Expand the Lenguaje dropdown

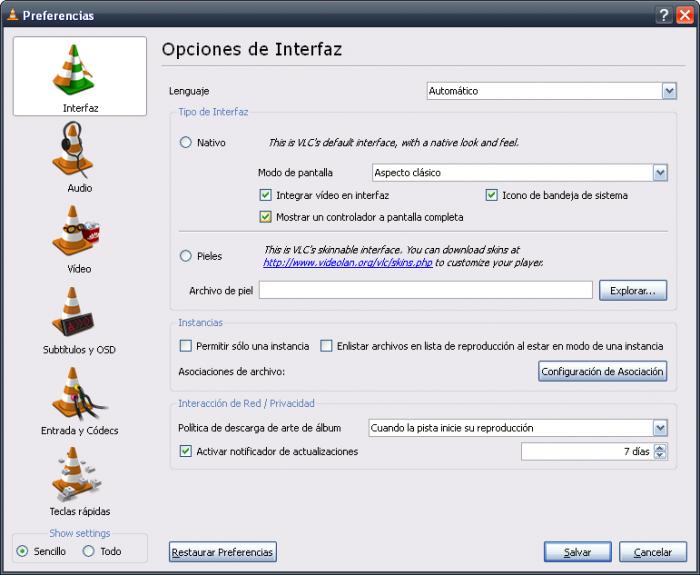tap(669, 91)
